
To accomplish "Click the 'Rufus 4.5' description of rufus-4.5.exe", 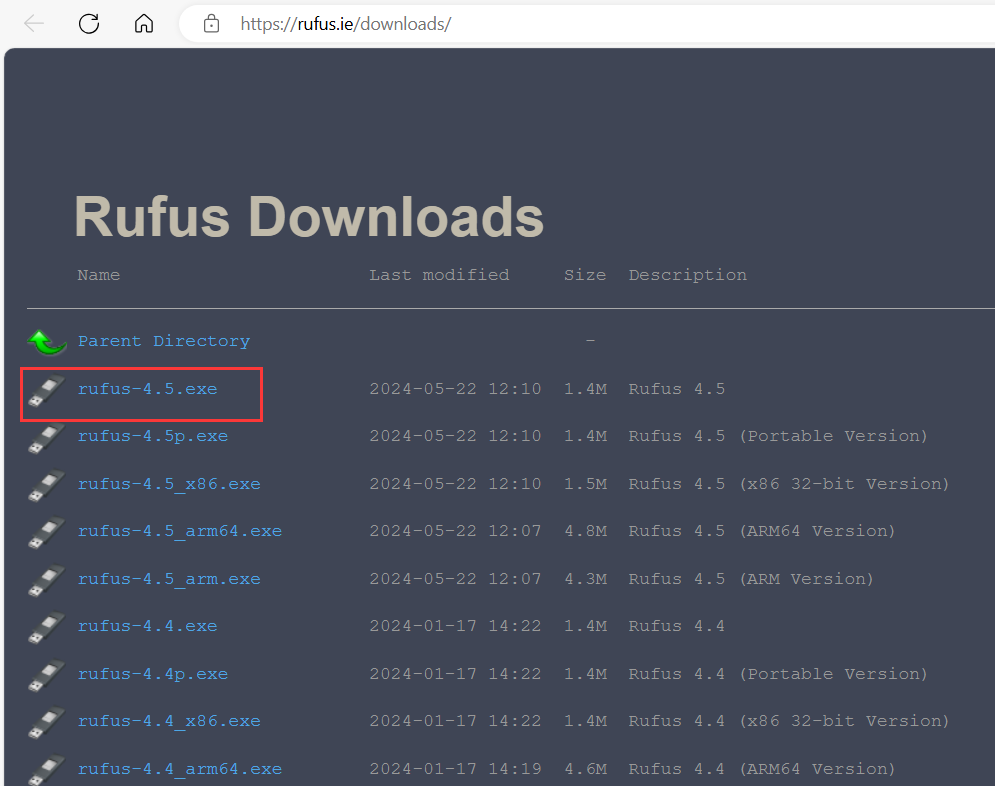I will (676, 389).
